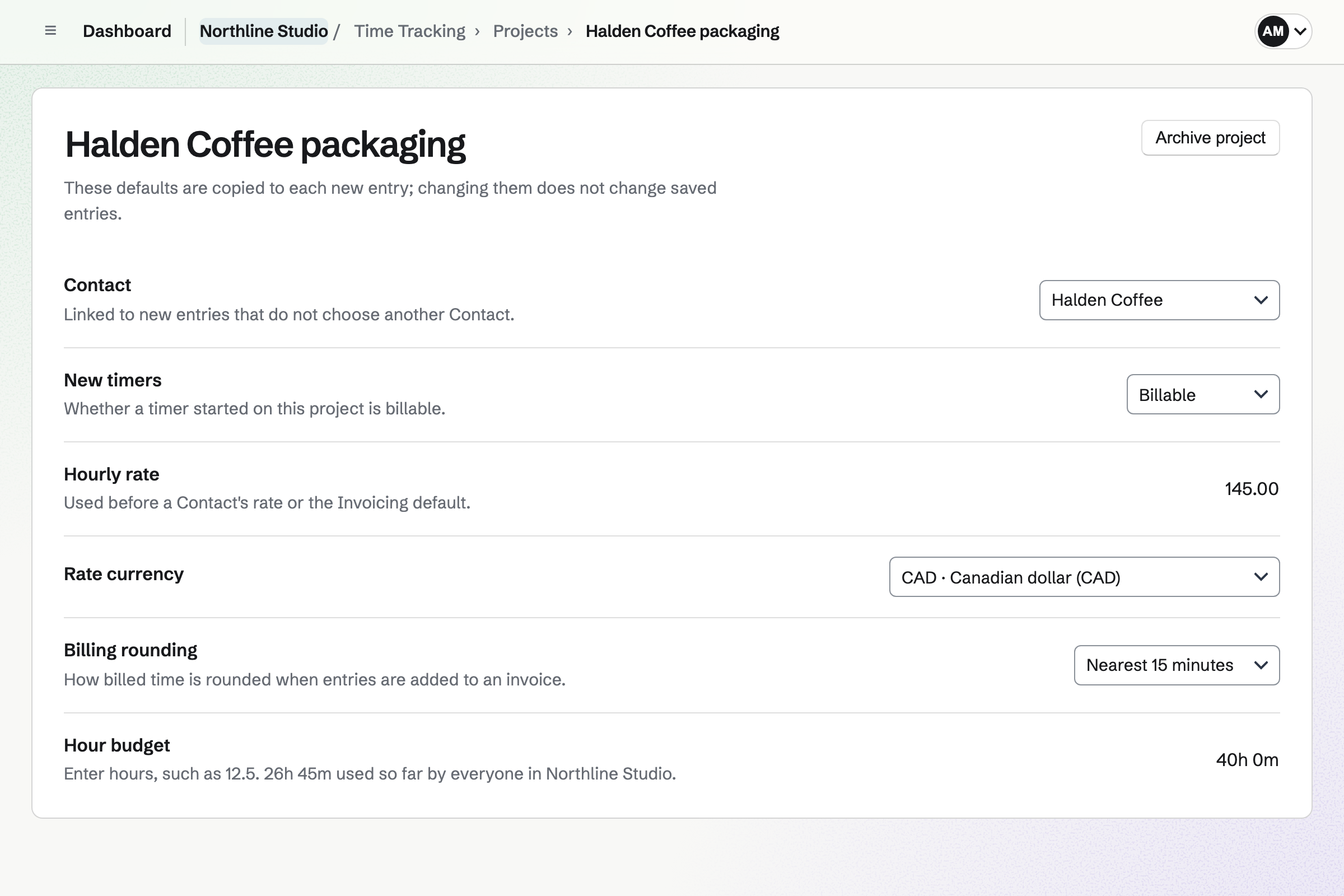
Task: Click the Hour budget setting label
Action: coord(116,745)
